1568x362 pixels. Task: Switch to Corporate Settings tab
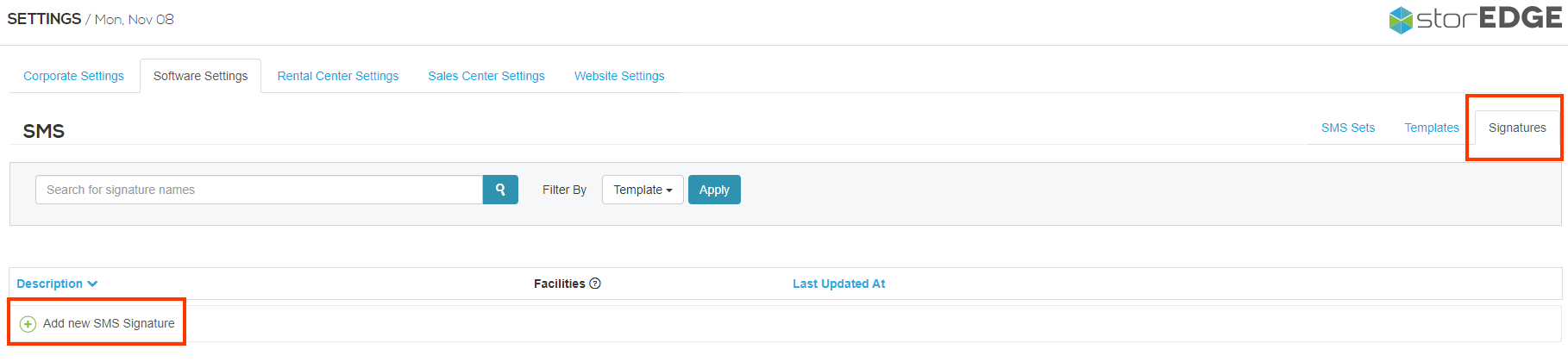click(73, 76)
